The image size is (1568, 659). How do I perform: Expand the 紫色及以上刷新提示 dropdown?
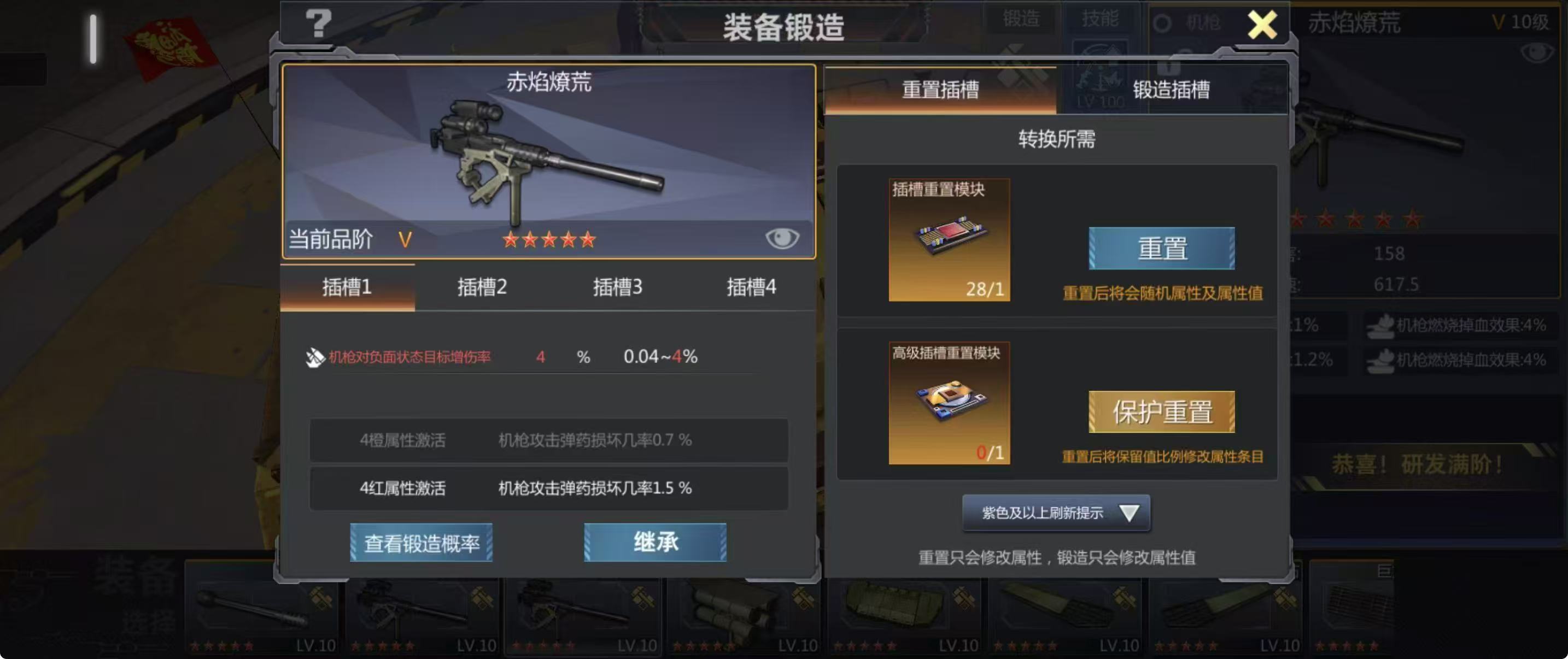click(1056, 513)
